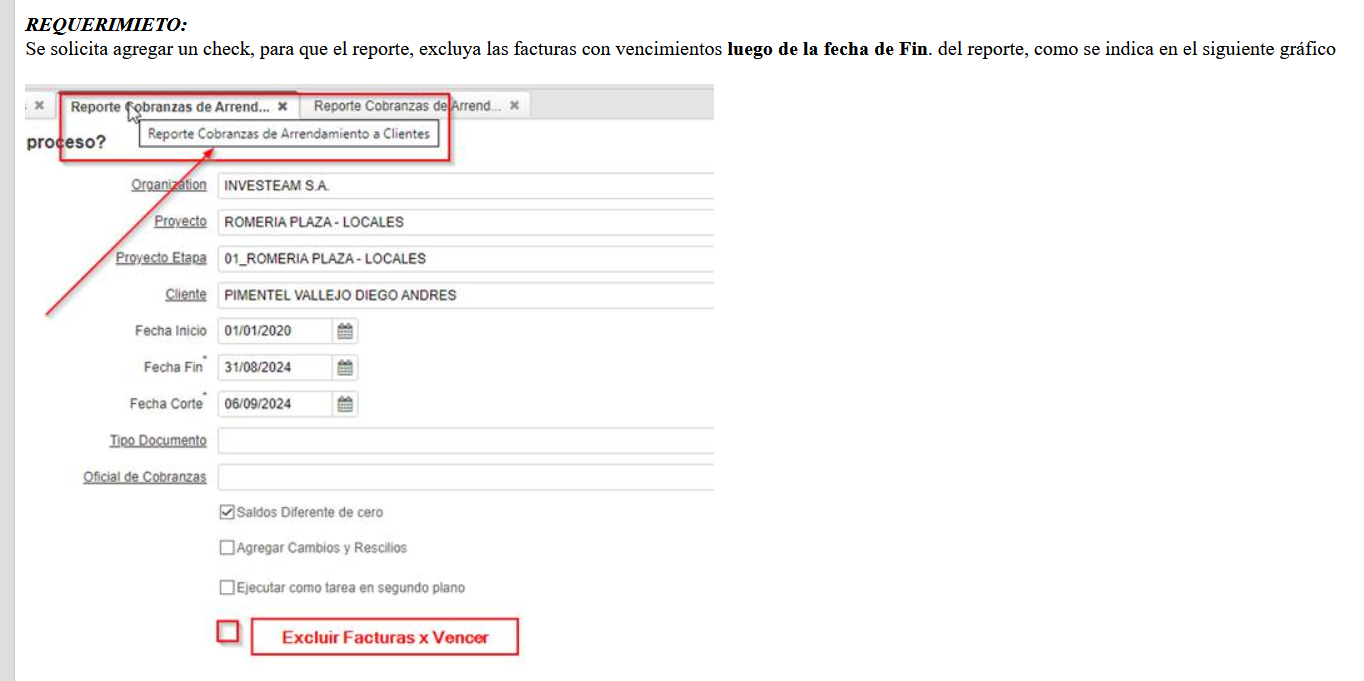Open the Fecha Inicio calendar picker
1364x681 pixels.
(345, 331)
